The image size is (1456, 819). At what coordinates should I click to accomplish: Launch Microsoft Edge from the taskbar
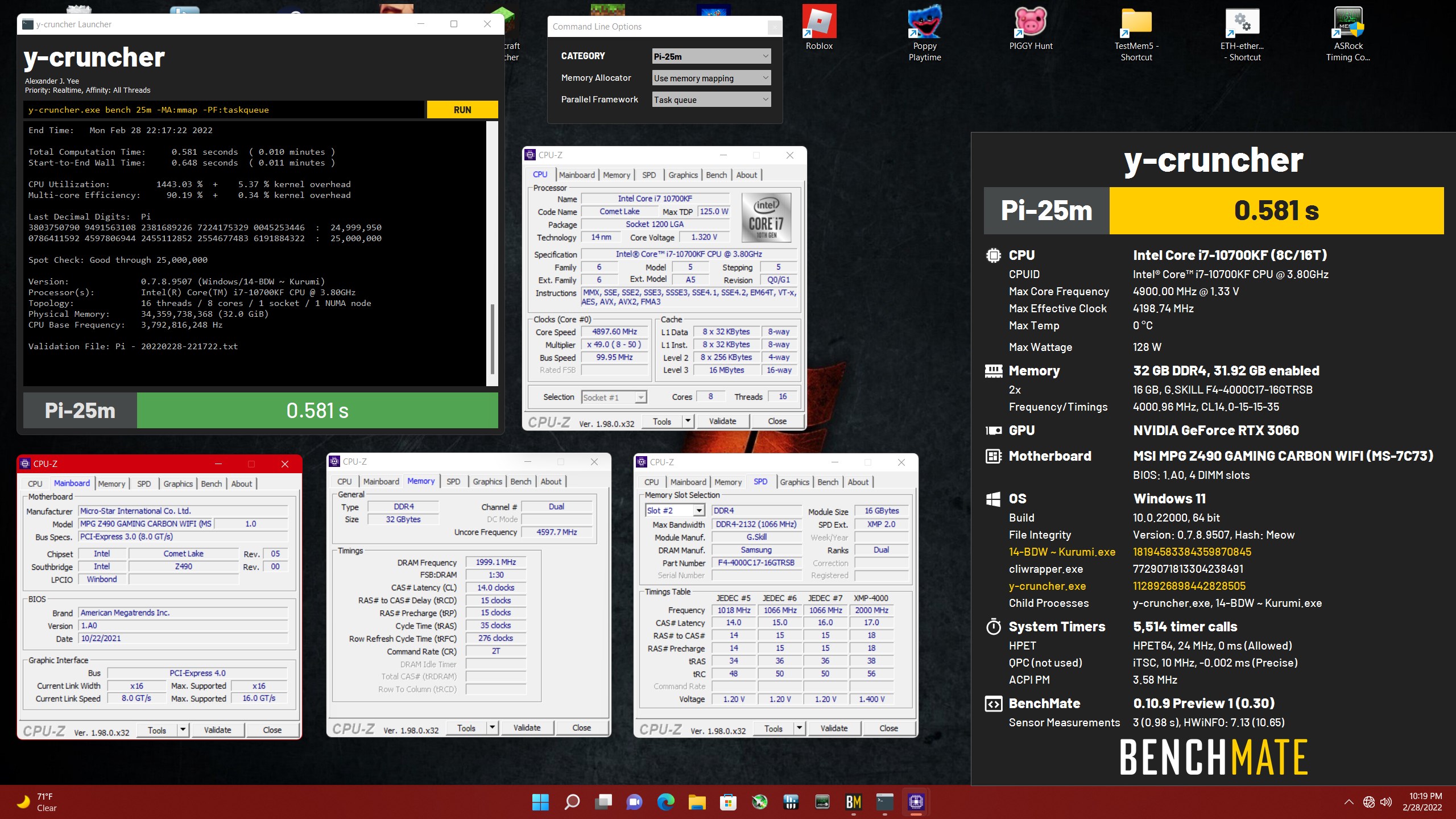coord(665,802)
